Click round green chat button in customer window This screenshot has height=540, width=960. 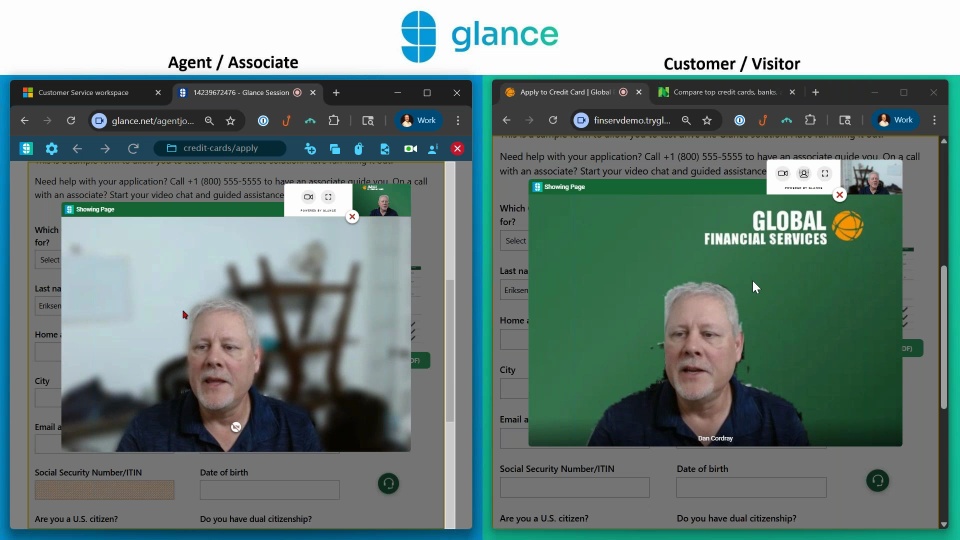coord(877,481)
